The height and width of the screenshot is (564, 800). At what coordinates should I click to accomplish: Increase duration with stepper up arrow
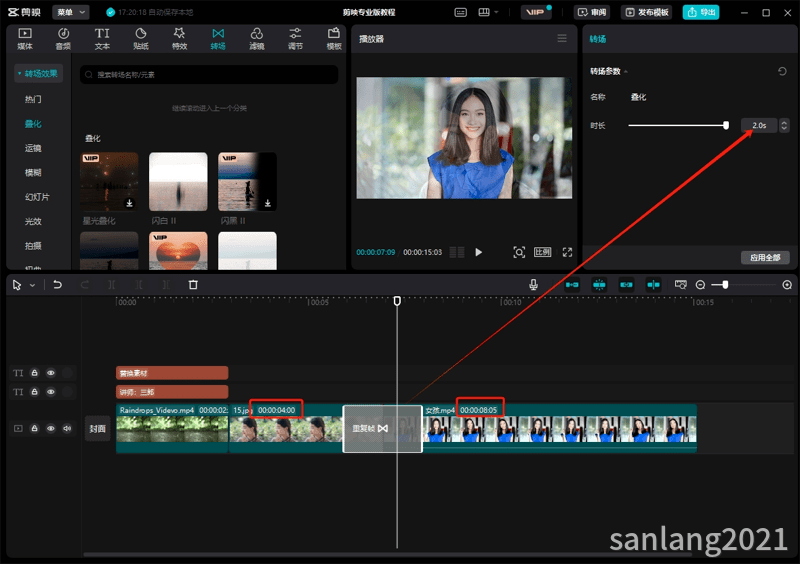[x=784, y=122]
